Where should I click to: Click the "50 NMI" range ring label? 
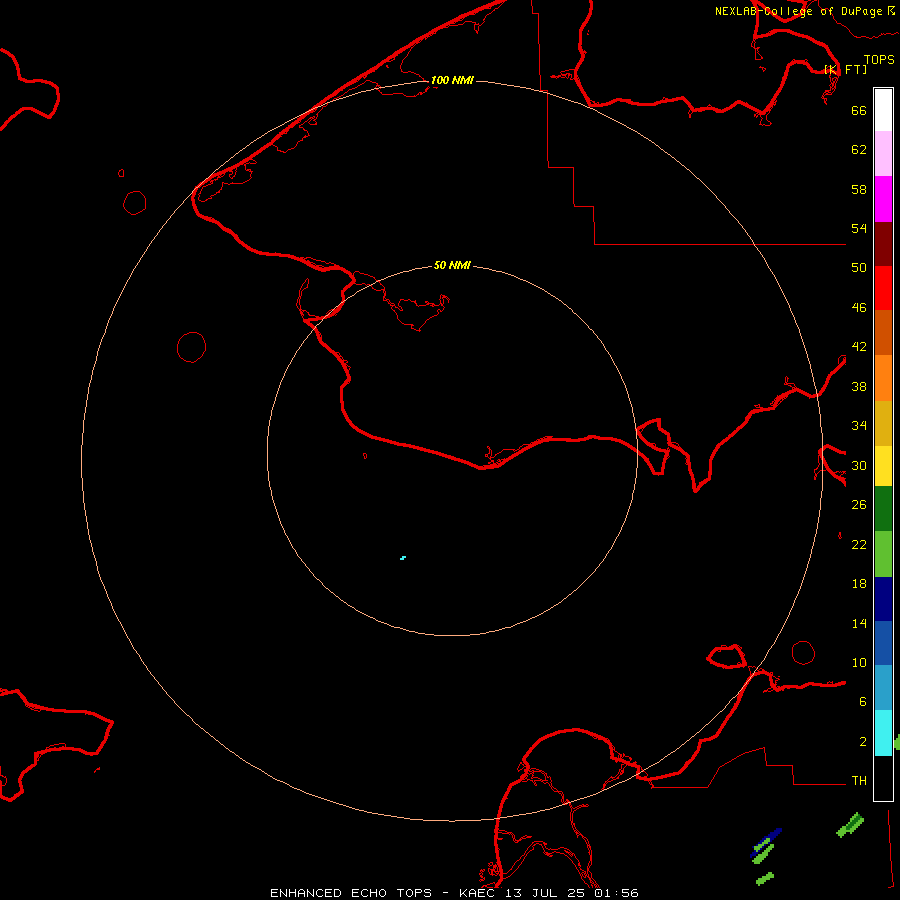click(452, 265)
